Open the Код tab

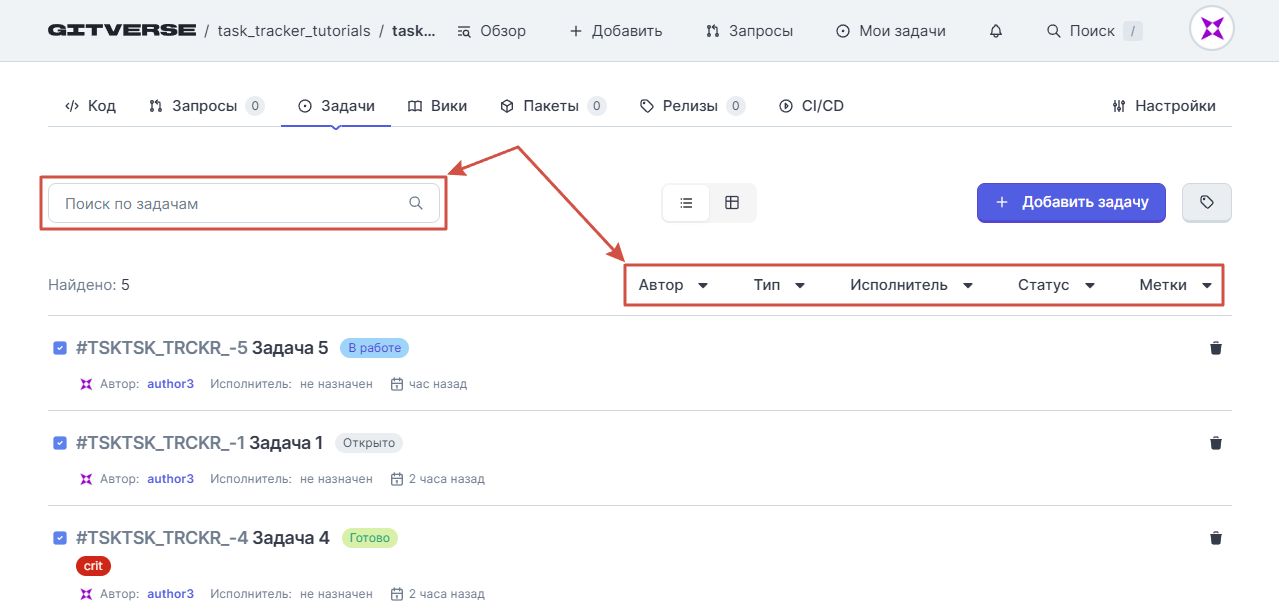coord(90,106)
